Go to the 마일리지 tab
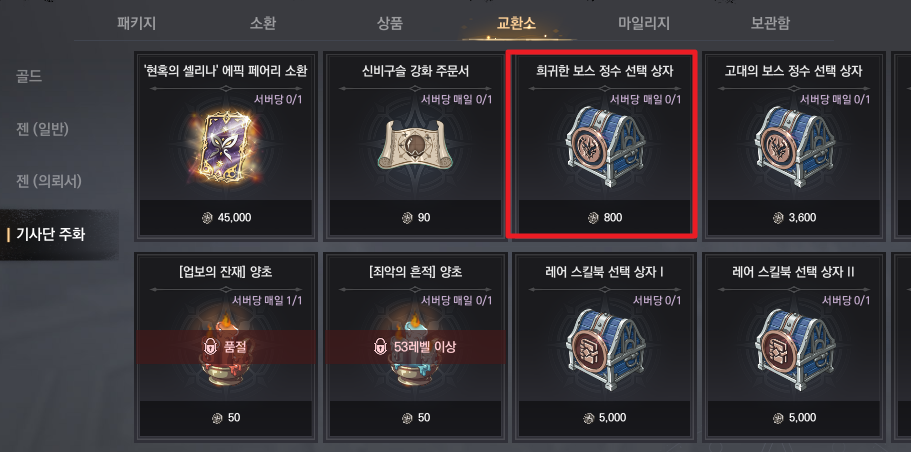 tap(644, 23)
